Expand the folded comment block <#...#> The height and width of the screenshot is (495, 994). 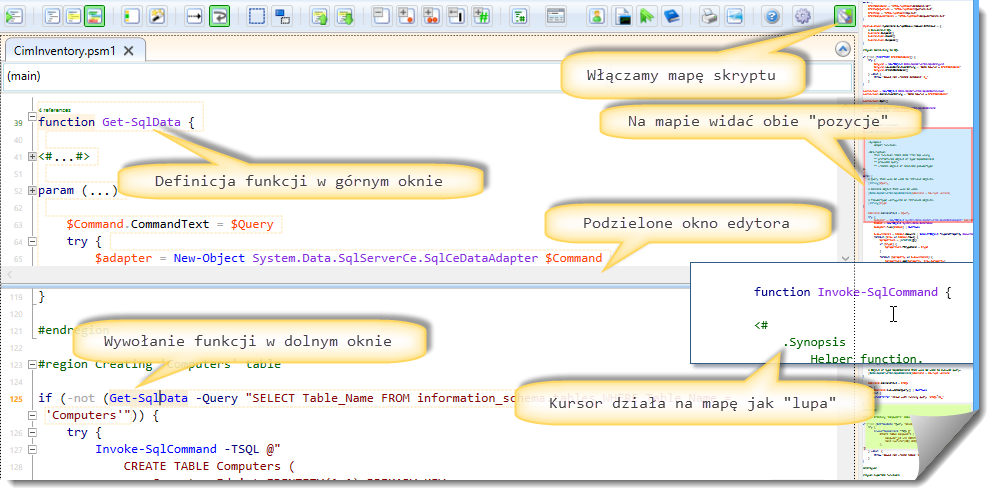32,157
